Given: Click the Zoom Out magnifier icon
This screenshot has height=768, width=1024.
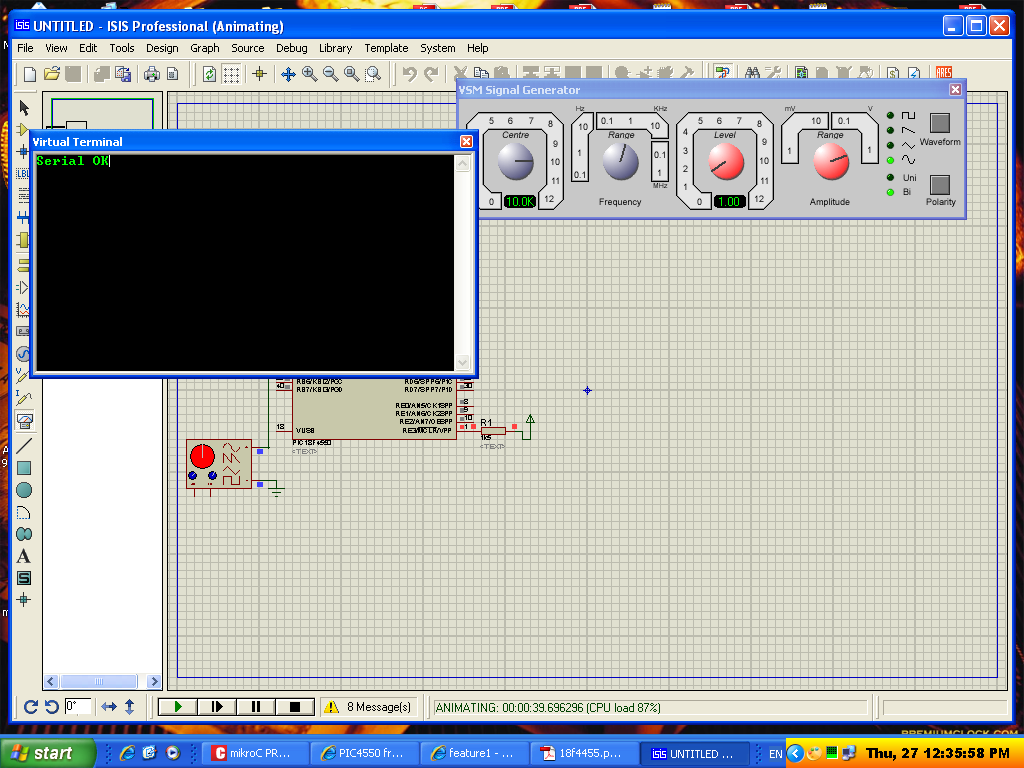Looking at the screenshot, I should pyautogui.click(x=330, y=74).
